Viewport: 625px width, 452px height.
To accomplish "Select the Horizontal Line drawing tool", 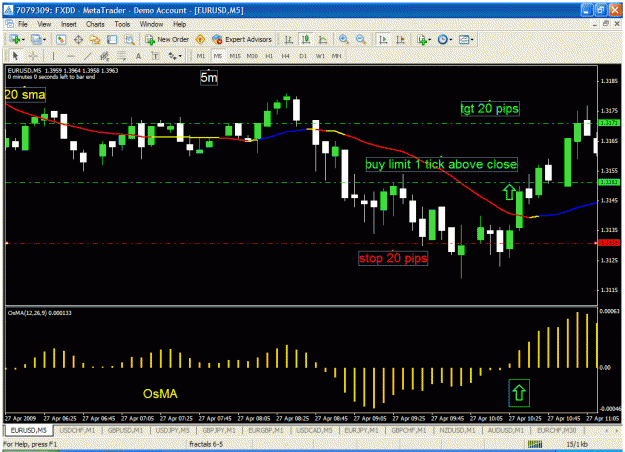I will pyautogui.click(x=71, y=56).
